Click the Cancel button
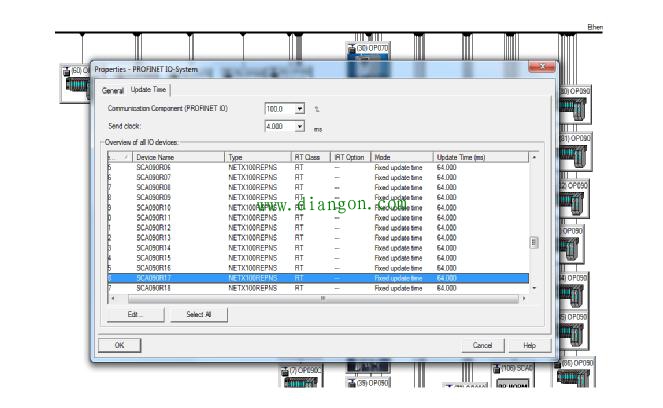The image size is (663, 408). (x=482, y=345)
